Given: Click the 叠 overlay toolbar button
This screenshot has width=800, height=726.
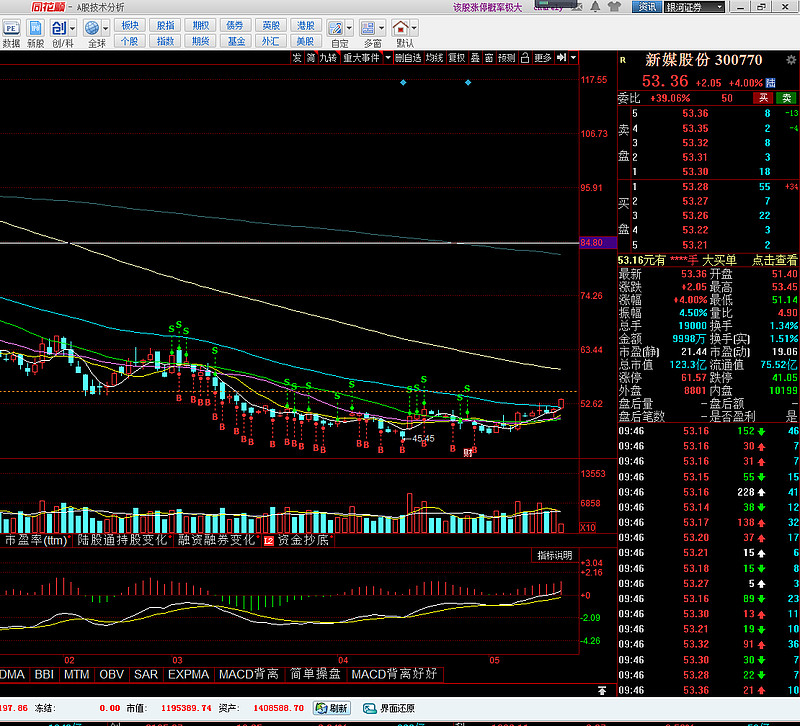Looking at the screenshot, I should click(475, 58).
